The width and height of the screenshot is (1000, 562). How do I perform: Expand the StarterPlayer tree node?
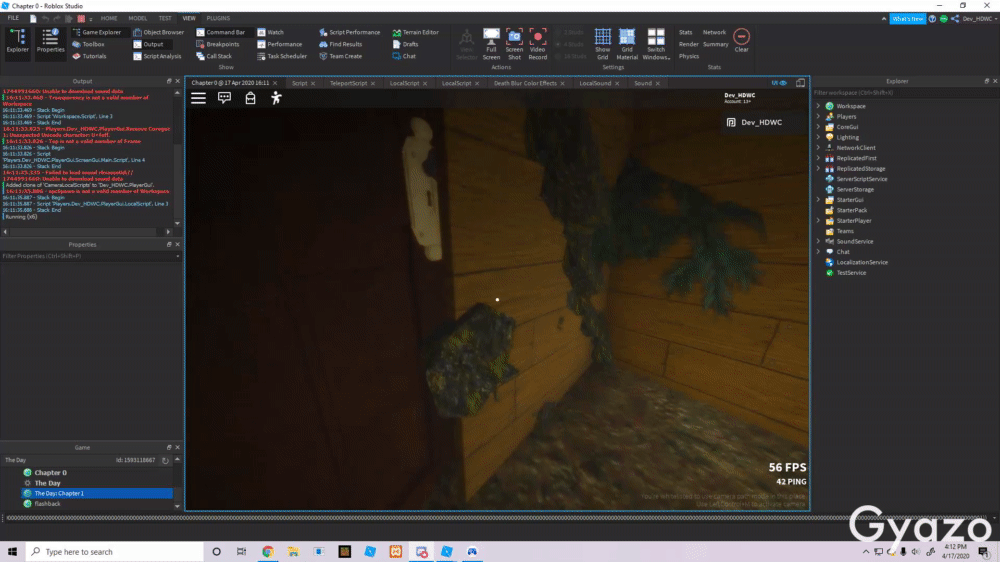(819, 221)
